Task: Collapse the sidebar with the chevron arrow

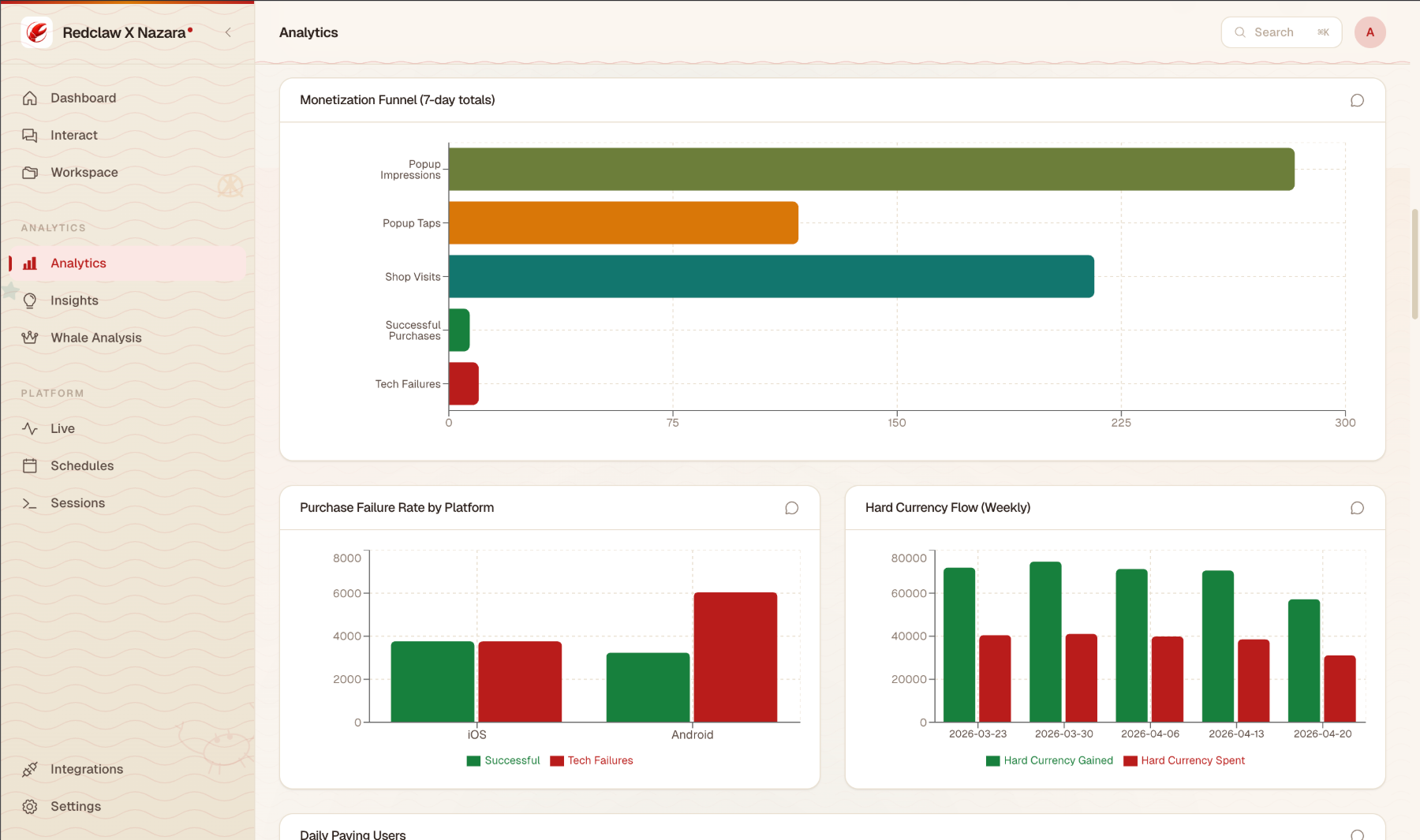Action: [228, 32]
